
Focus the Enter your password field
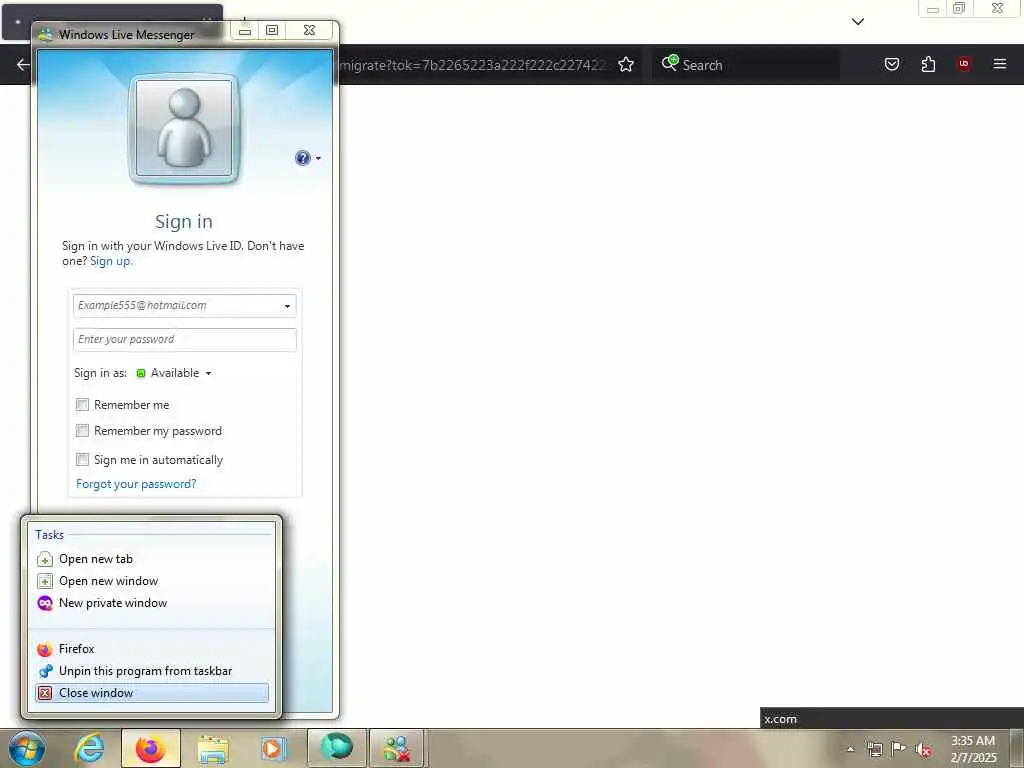[185, 340]
